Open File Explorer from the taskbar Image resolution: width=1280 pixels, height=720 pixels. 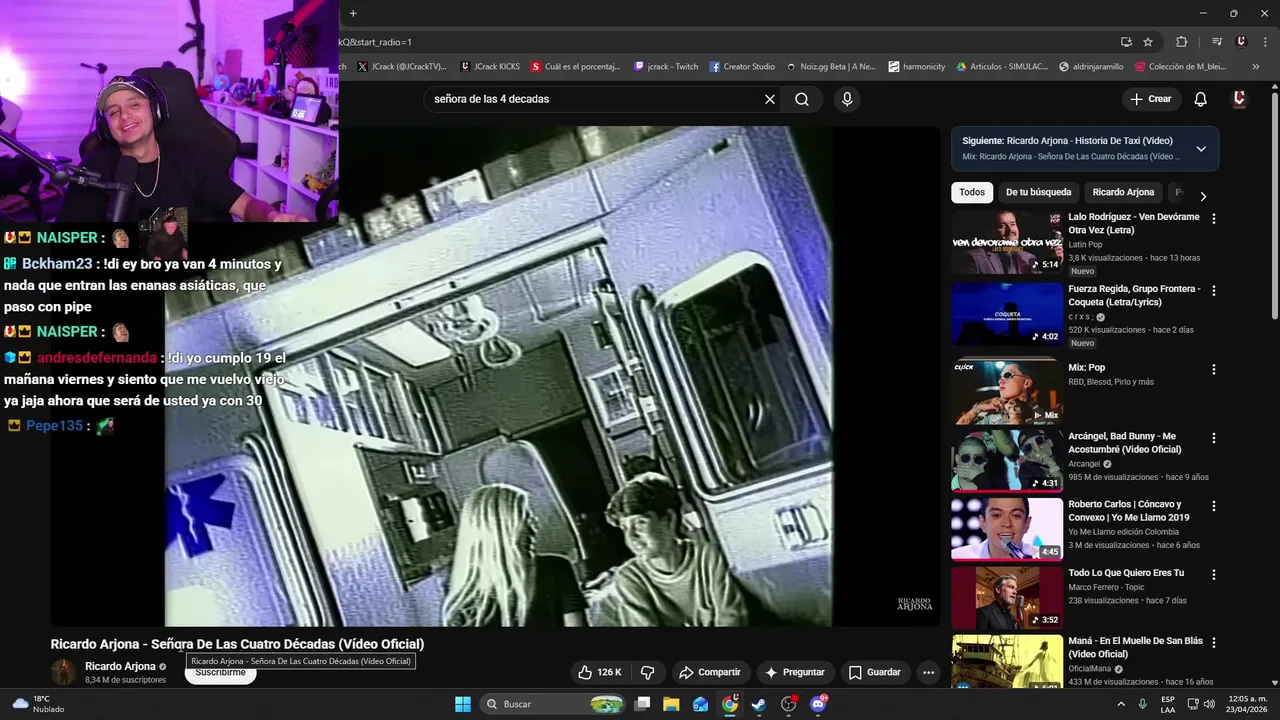[x=671, y=704]
